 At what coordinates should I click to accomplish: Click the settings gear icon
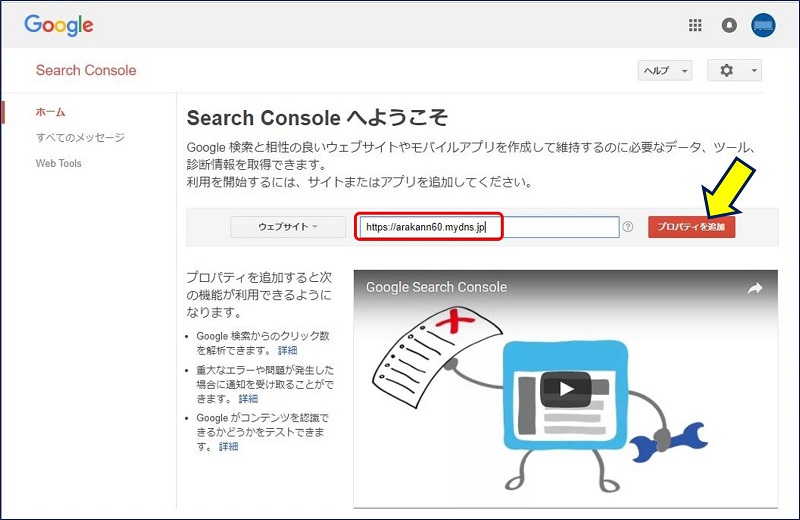727,70
